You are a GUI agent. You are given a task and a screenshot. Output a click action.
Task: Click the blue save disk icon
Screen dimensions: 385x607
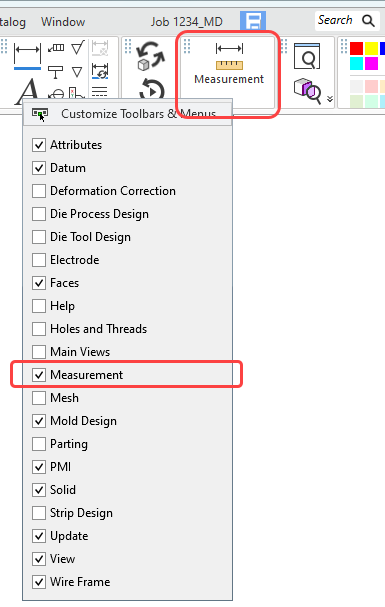(x=253, y=21)
